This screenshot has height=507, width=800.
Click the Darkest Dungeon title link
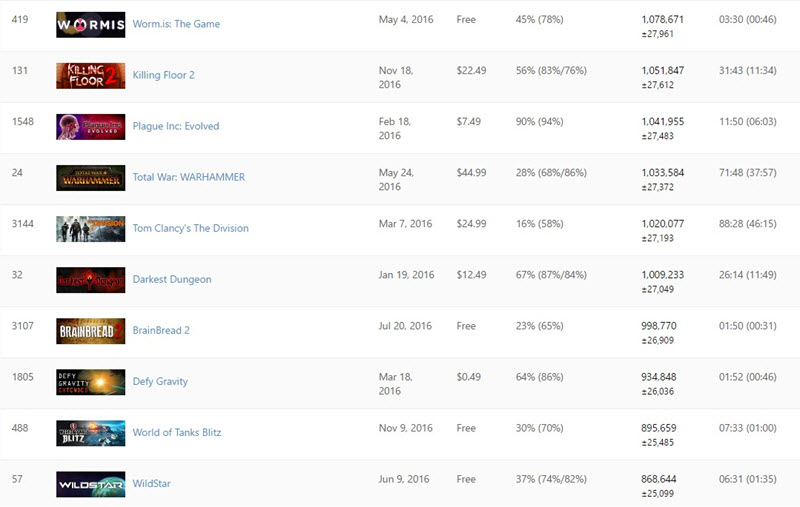(172, 279)
